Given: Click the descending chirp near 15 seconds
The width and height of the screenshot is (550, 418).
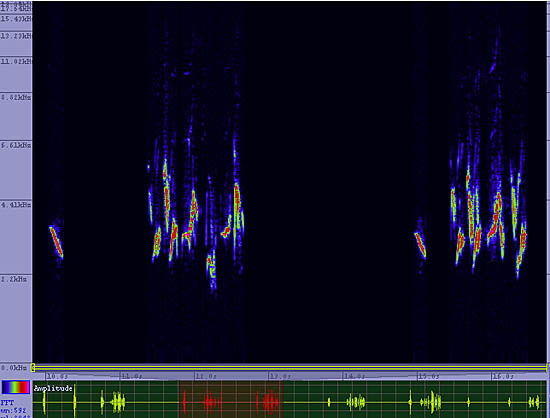Looking at the screenshot, I should pyautogui.click(x=420, y=244).
